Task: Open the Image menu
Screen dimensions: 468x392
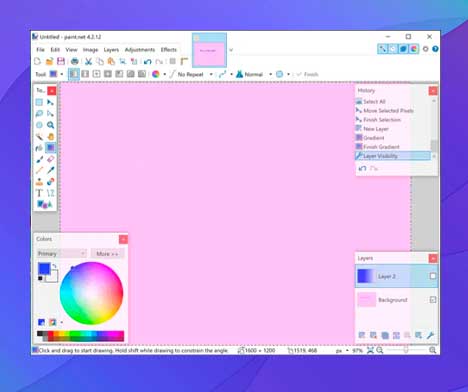Action: tap(90, 50)
